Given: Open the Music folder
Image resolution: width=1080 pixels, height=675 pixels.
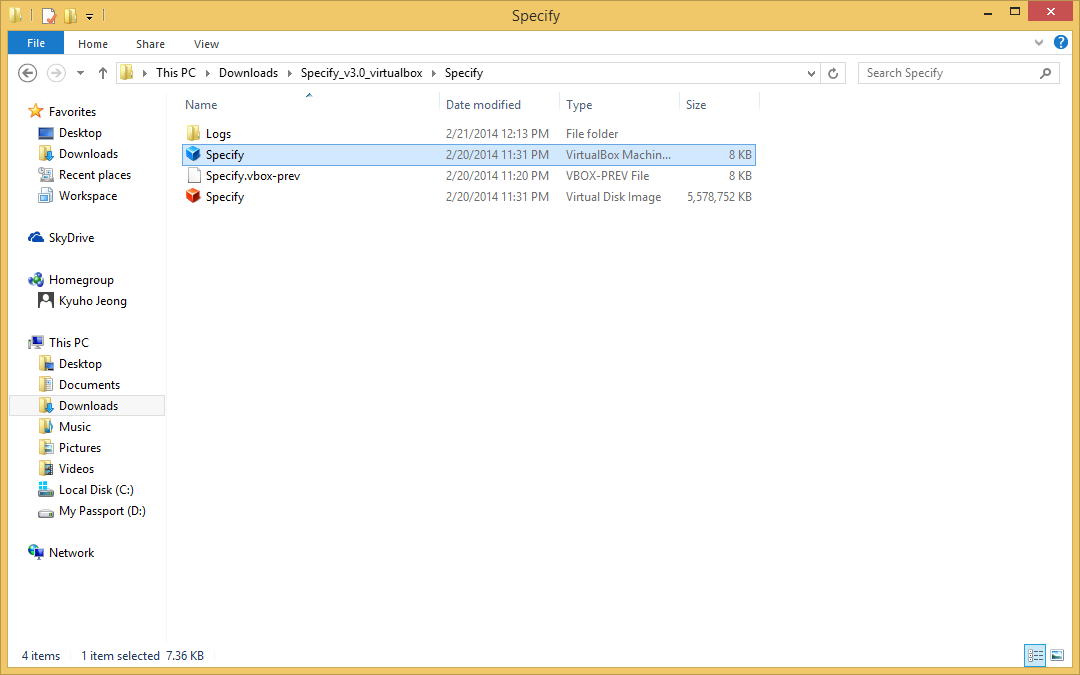Looking at the screenshot, I should 74,427.
